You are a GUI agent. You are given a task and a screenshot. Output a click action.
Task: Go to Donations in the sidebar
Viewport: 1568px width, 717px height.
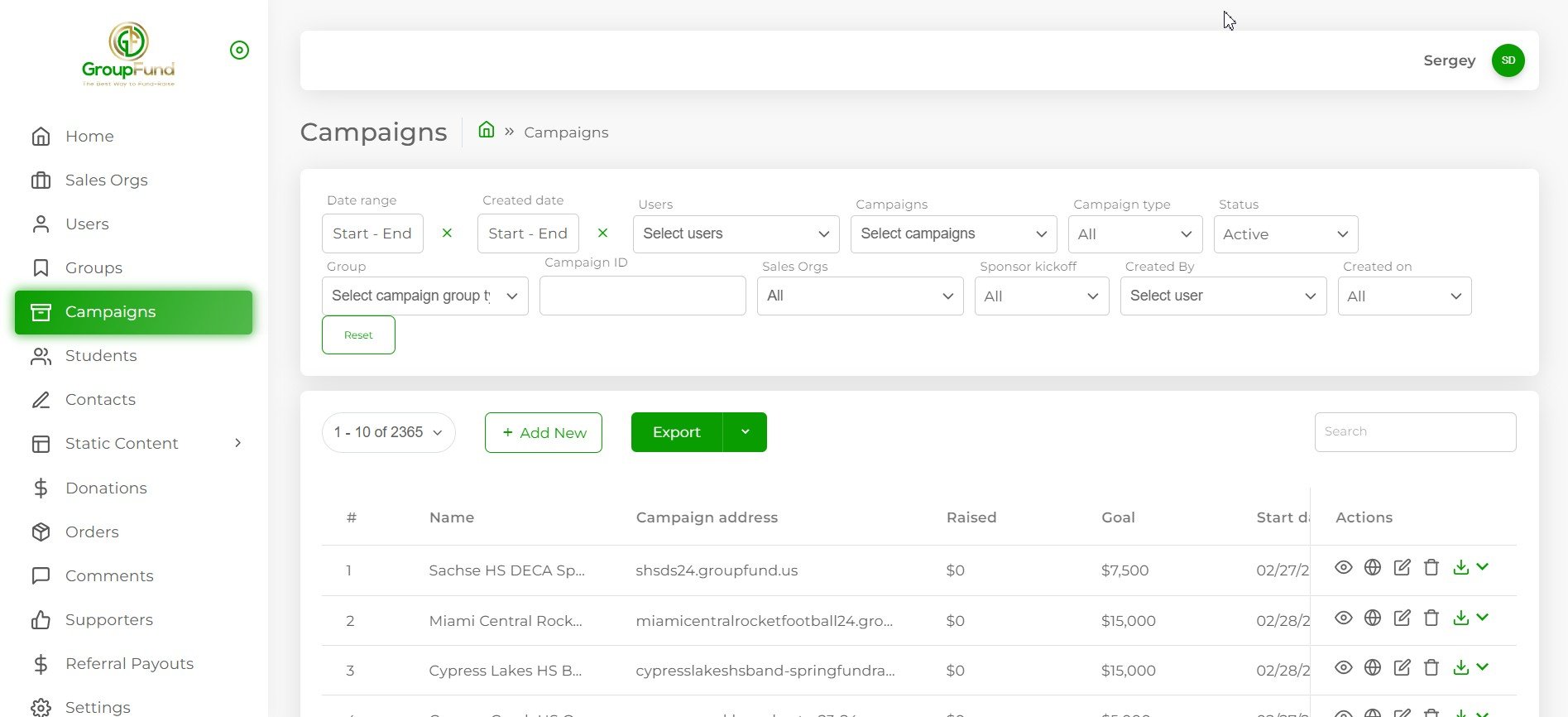point(106,488)
